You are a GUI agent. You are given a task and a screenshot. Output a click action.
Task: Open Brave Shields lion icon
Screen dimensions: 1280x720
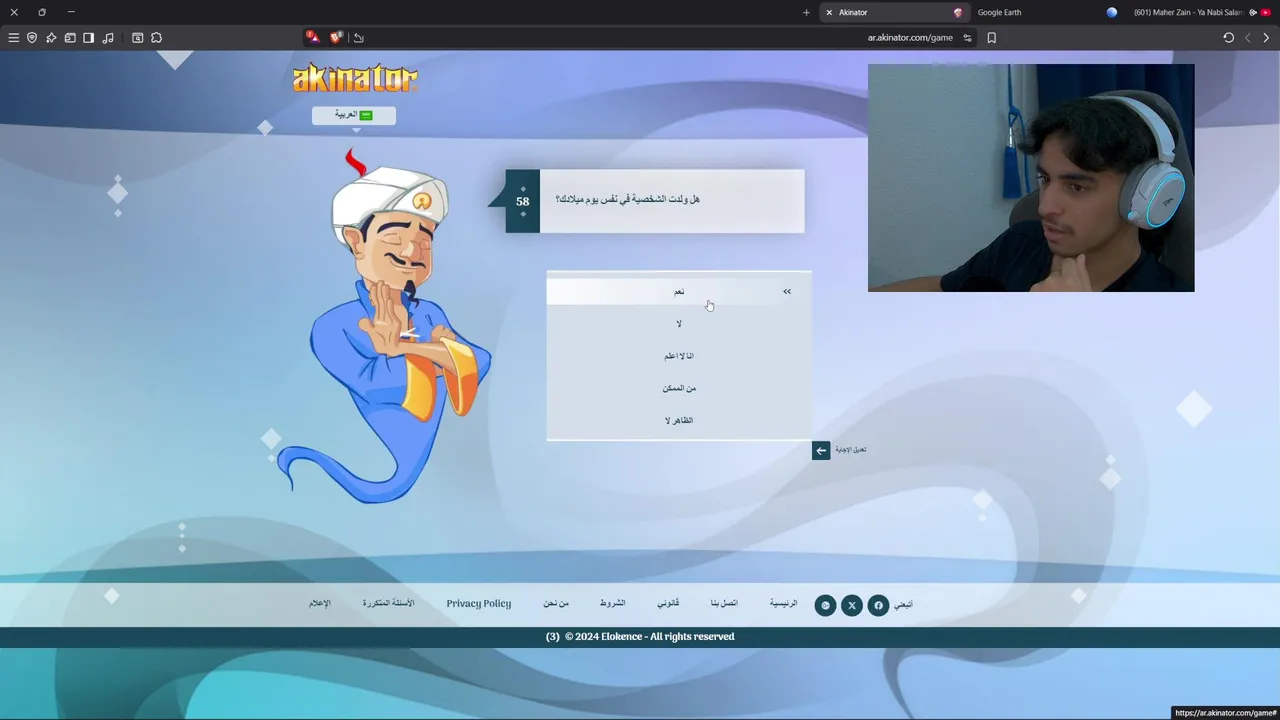tap(336, 37)
